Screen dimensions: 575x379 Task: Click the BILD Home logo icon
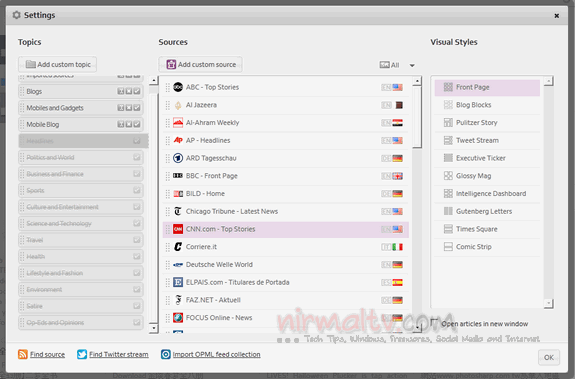pos(178,194)
